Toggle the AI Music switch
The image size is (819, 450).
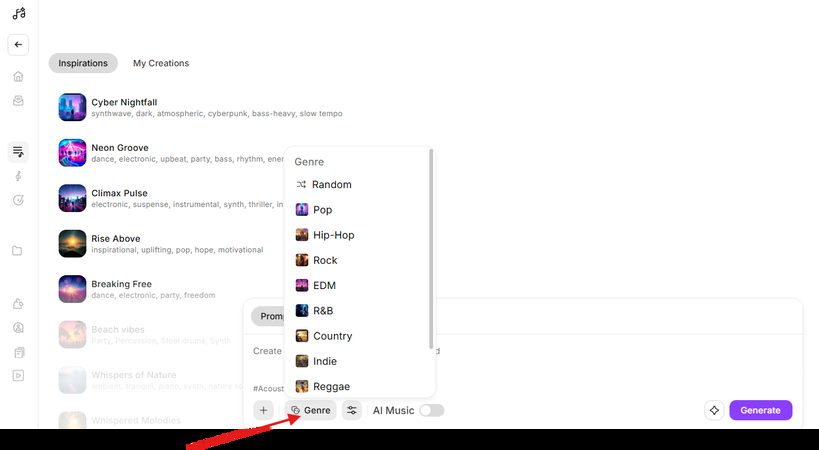[432, 410]
